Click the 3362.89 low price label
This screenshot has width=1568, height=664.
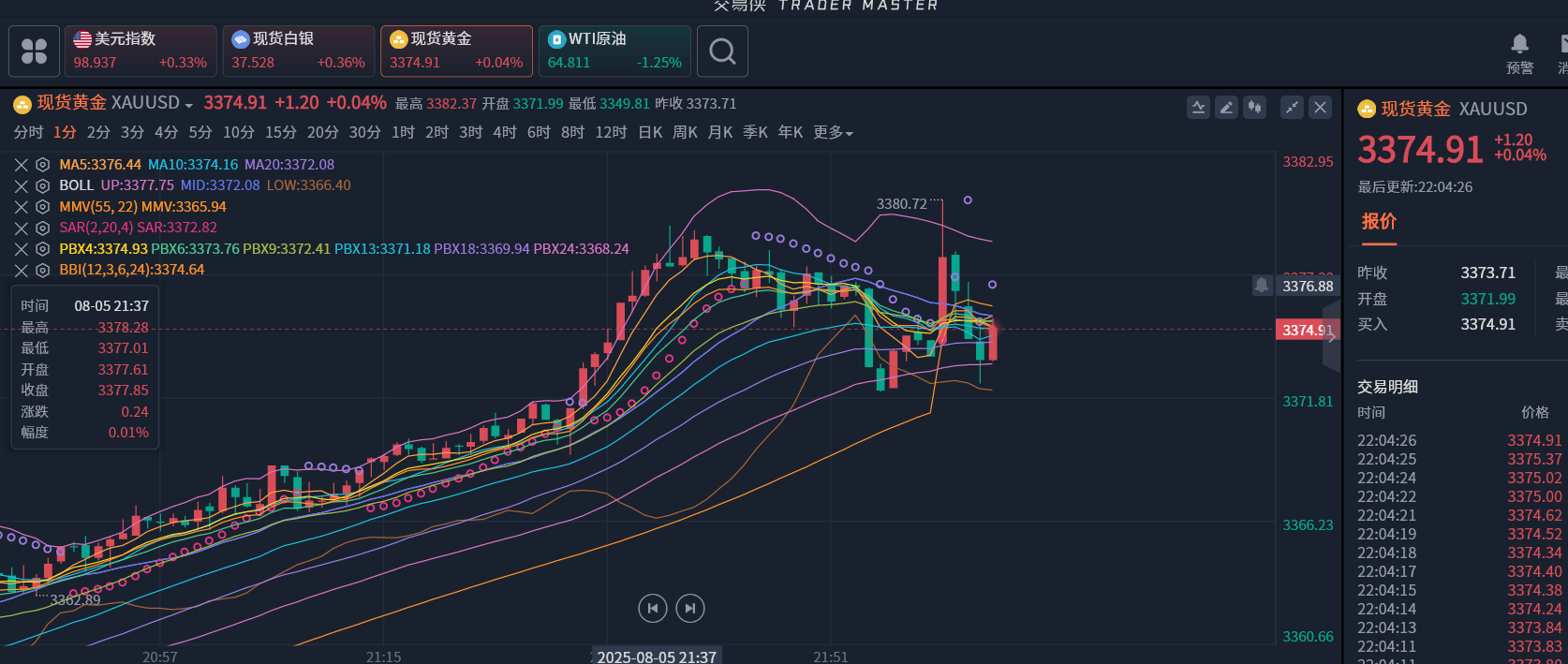(75, 599)
